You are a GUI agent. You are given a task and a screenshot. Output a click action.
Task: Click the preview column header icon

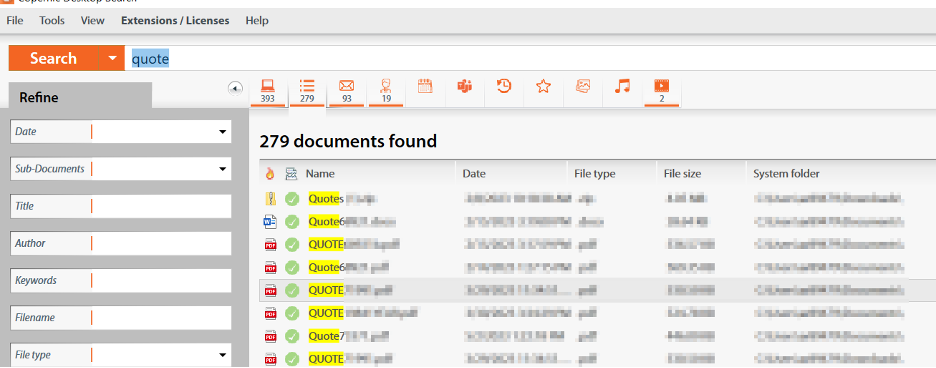[x=291, y=174]
